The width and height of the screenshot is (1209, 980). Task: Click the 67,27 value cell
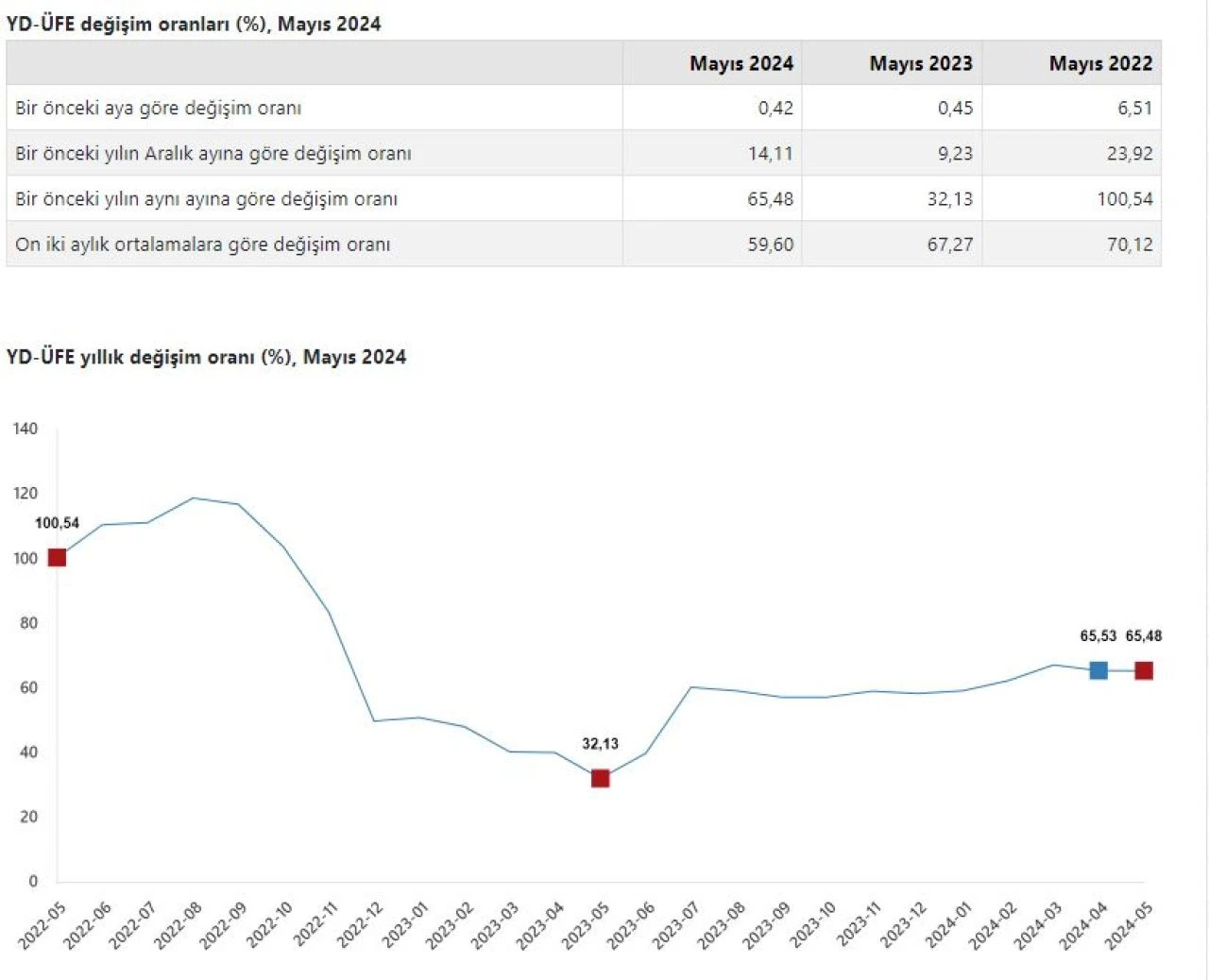(949, 245)
